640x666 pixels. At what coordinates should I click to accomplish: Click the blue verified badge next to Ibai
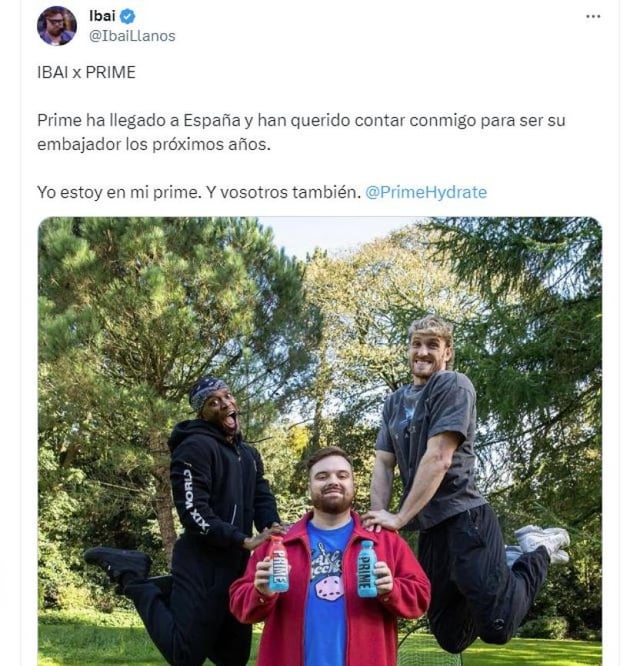[x=128, y=17]
